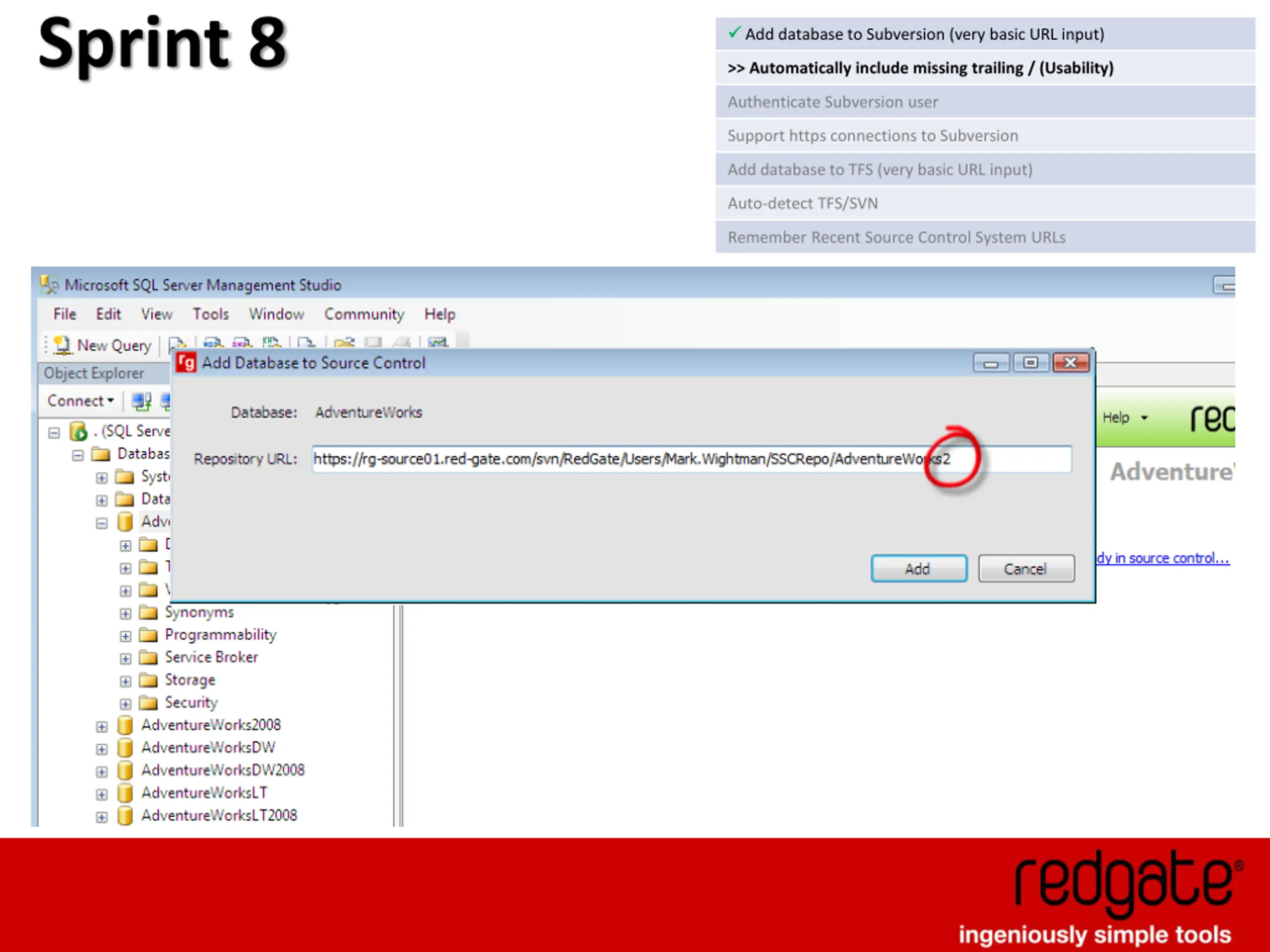The height and width of the screenshot is (952, 1270).
Task: Expand the AdventureWorksLT2008 database node
Action: 102,817
